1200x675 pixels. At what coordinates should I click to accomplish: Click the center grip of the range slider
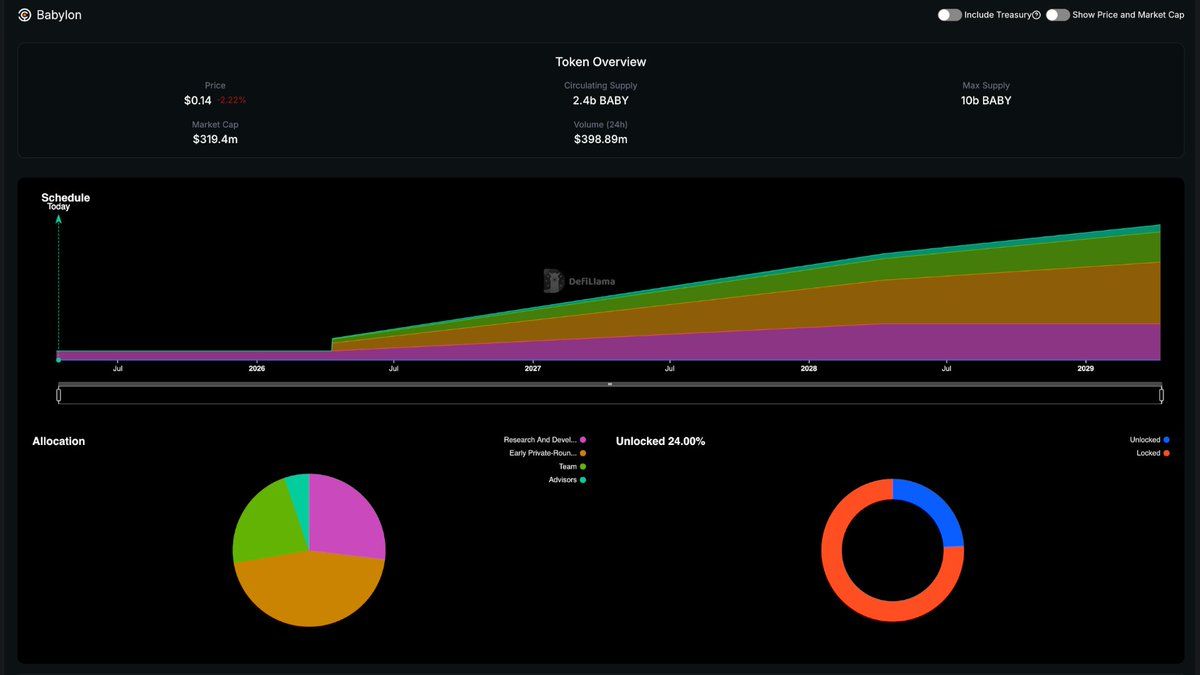[610, 384]
